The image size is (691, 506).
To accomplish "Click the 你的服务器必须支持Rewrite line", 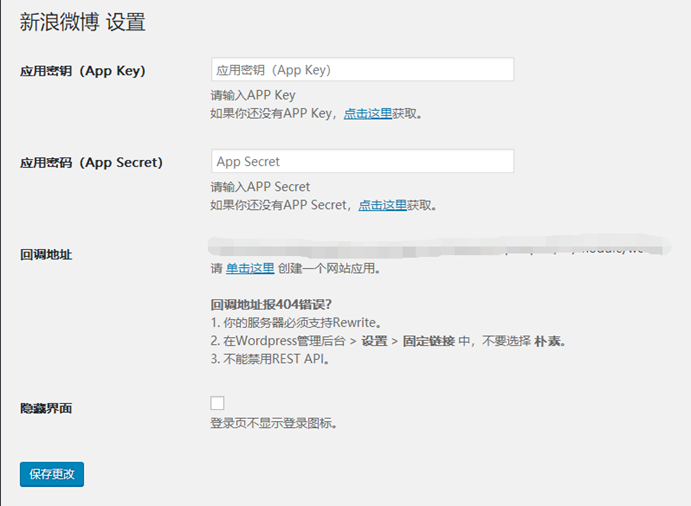I will 296,323.
